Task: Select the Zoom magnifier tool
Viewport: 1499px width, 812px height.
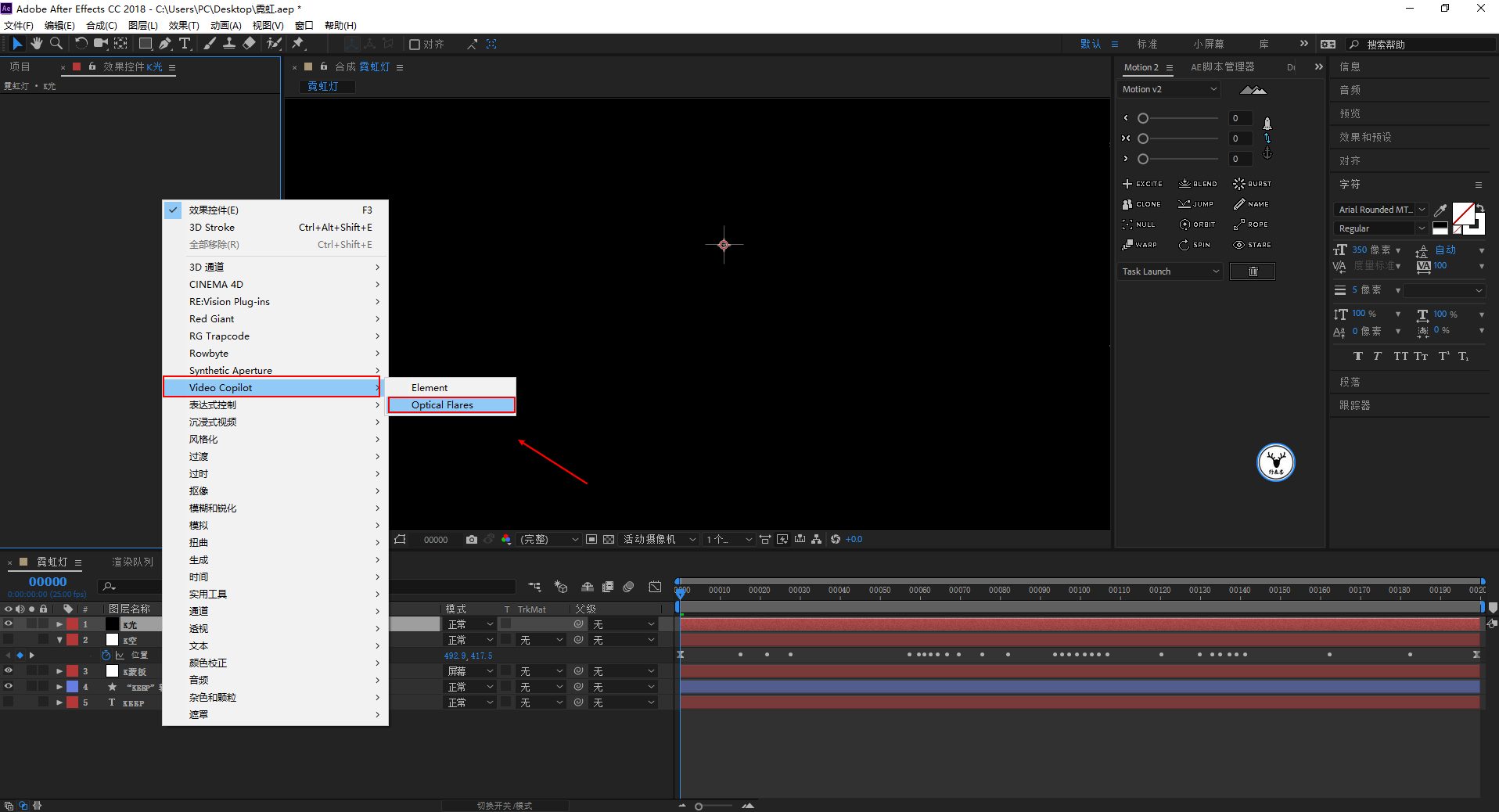Action: [56, 44]
